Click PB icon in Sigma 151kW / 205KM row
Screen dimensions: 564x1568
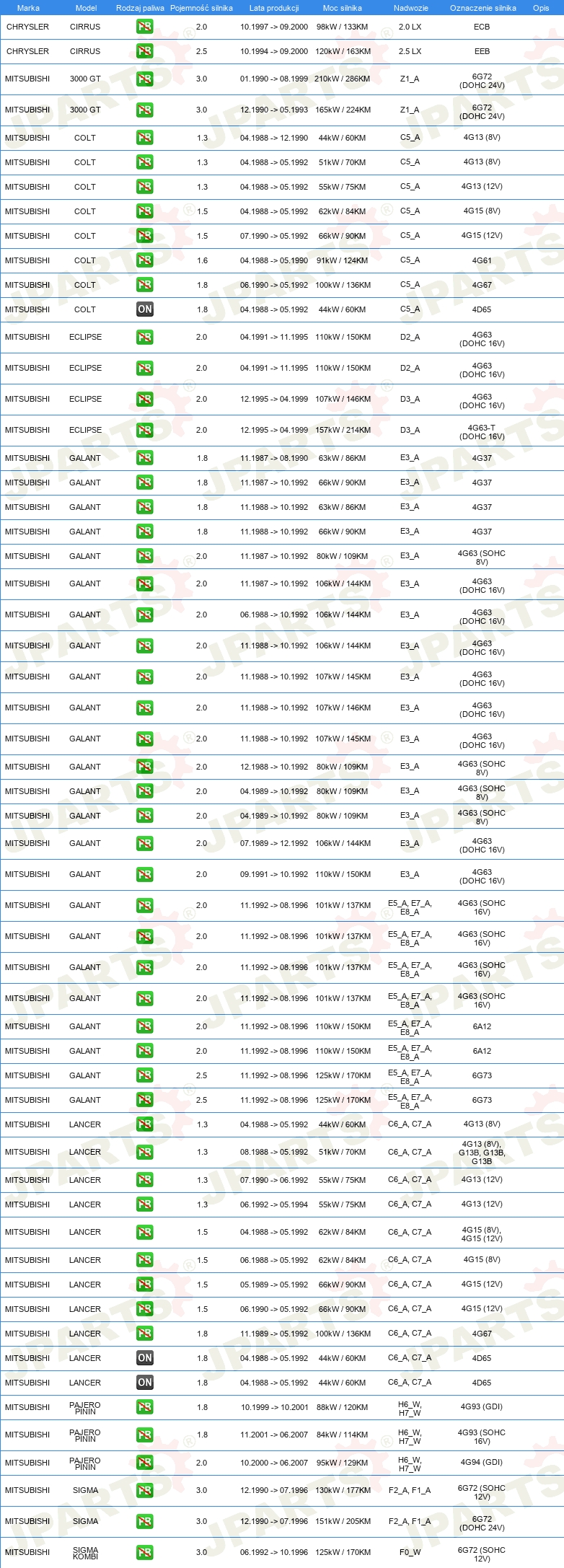click(x=144, y=1521)
